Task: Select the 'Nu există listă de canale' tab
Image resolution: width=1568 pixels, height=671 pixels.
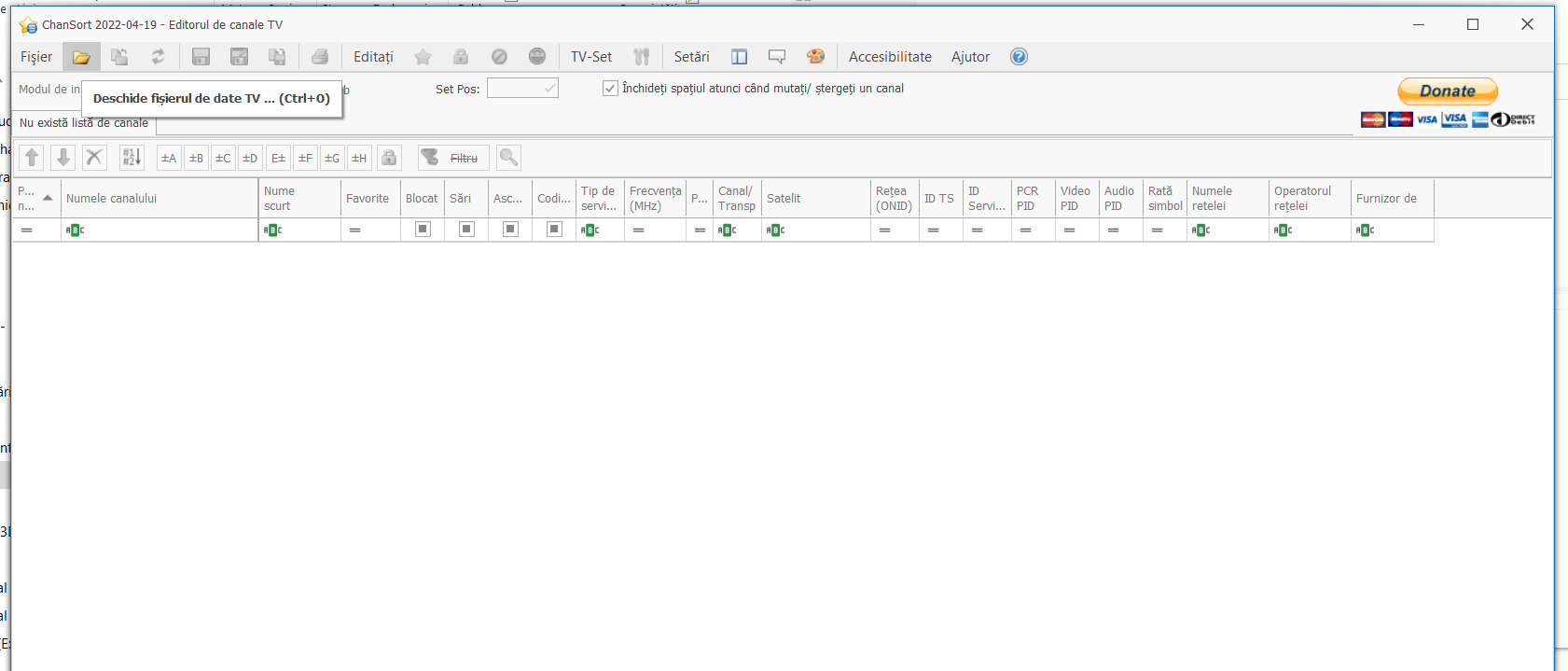Action: (x=84, y=123)
